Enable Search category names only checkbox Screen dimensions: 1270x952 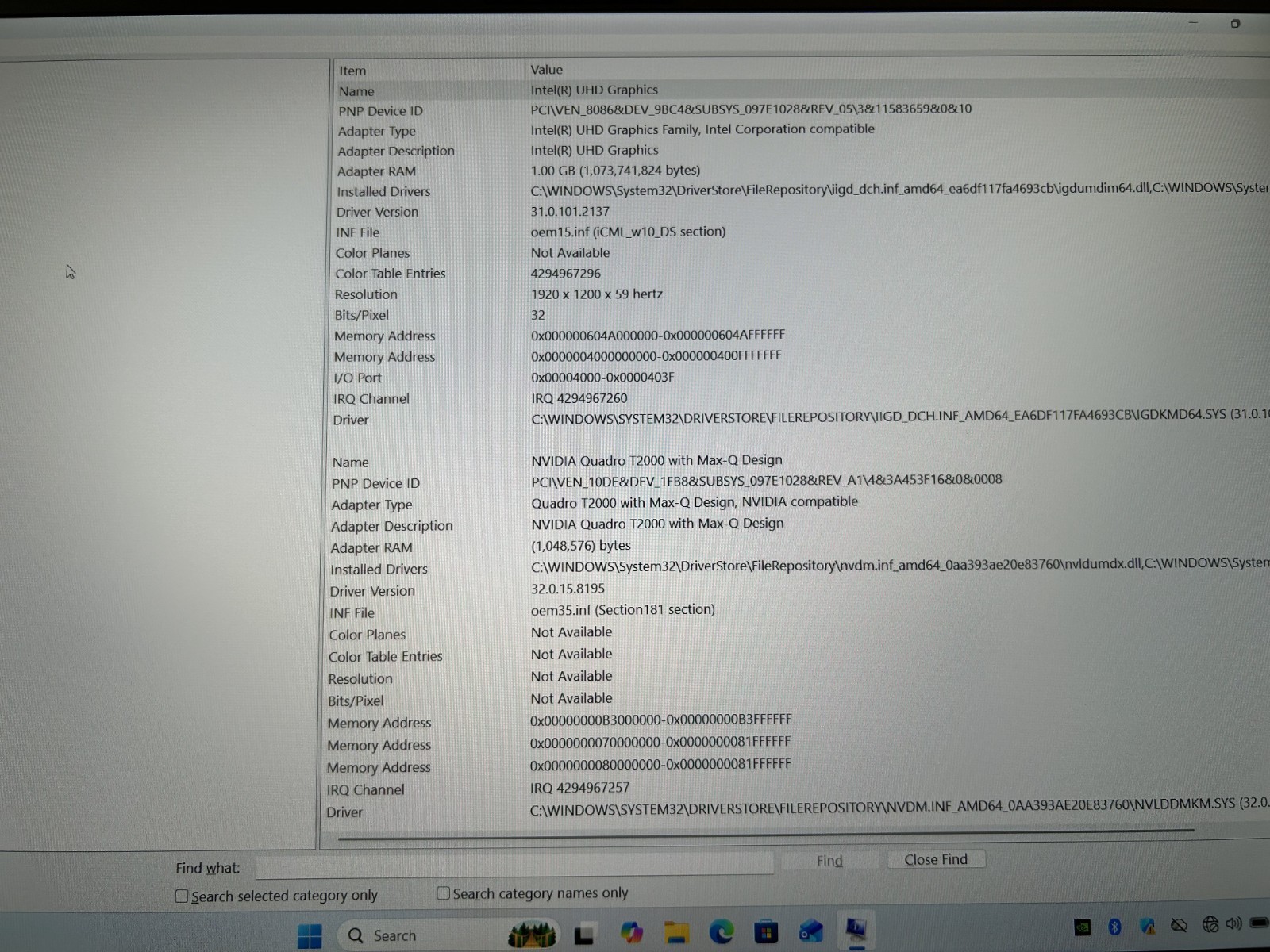(x=444, y=894)
